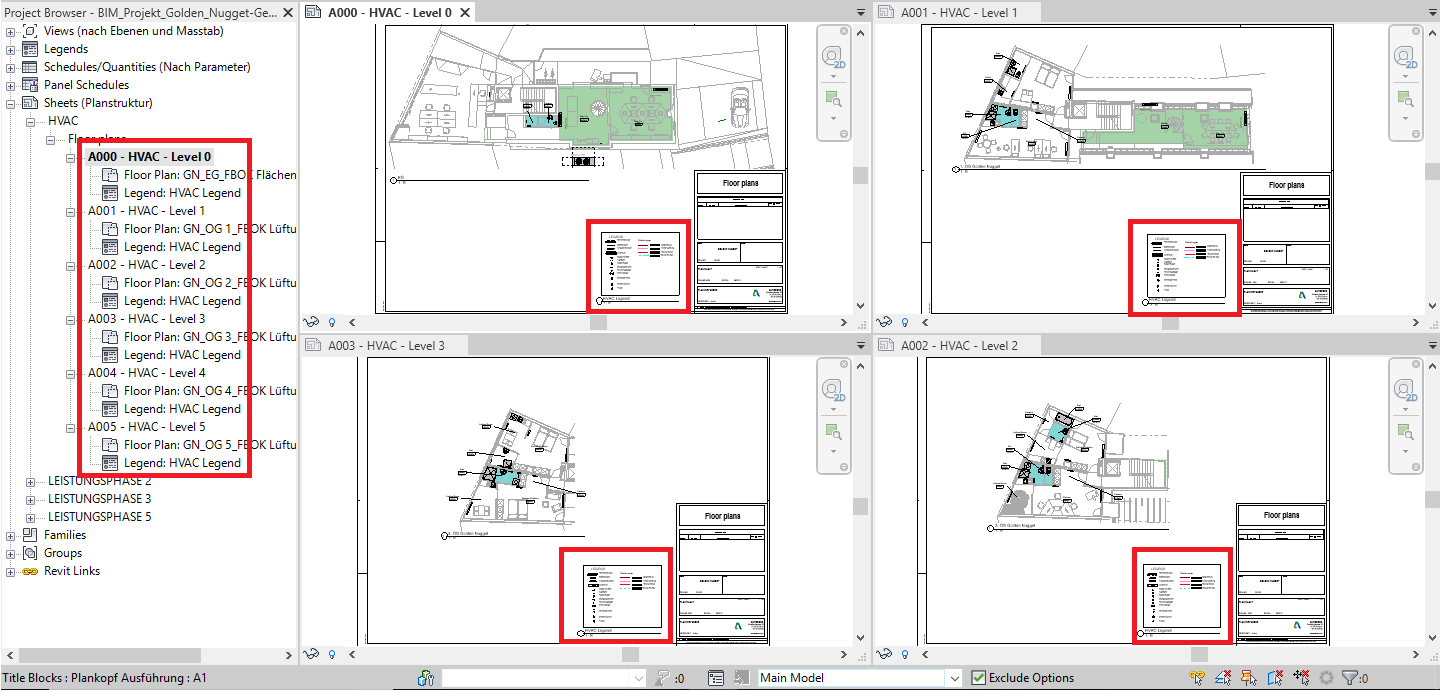Click the sheet icon on the A001 tab
This screenshot has width=1440, height=690.
click(887, 12)
